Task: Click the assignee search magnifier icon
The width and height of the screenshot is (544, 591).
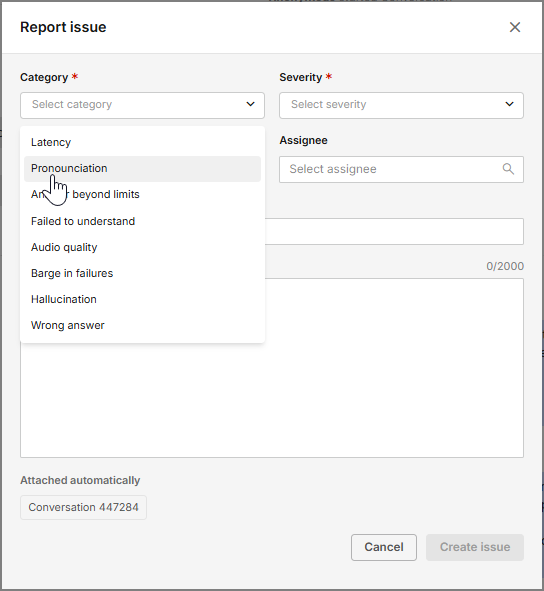Action: (508, 169)
